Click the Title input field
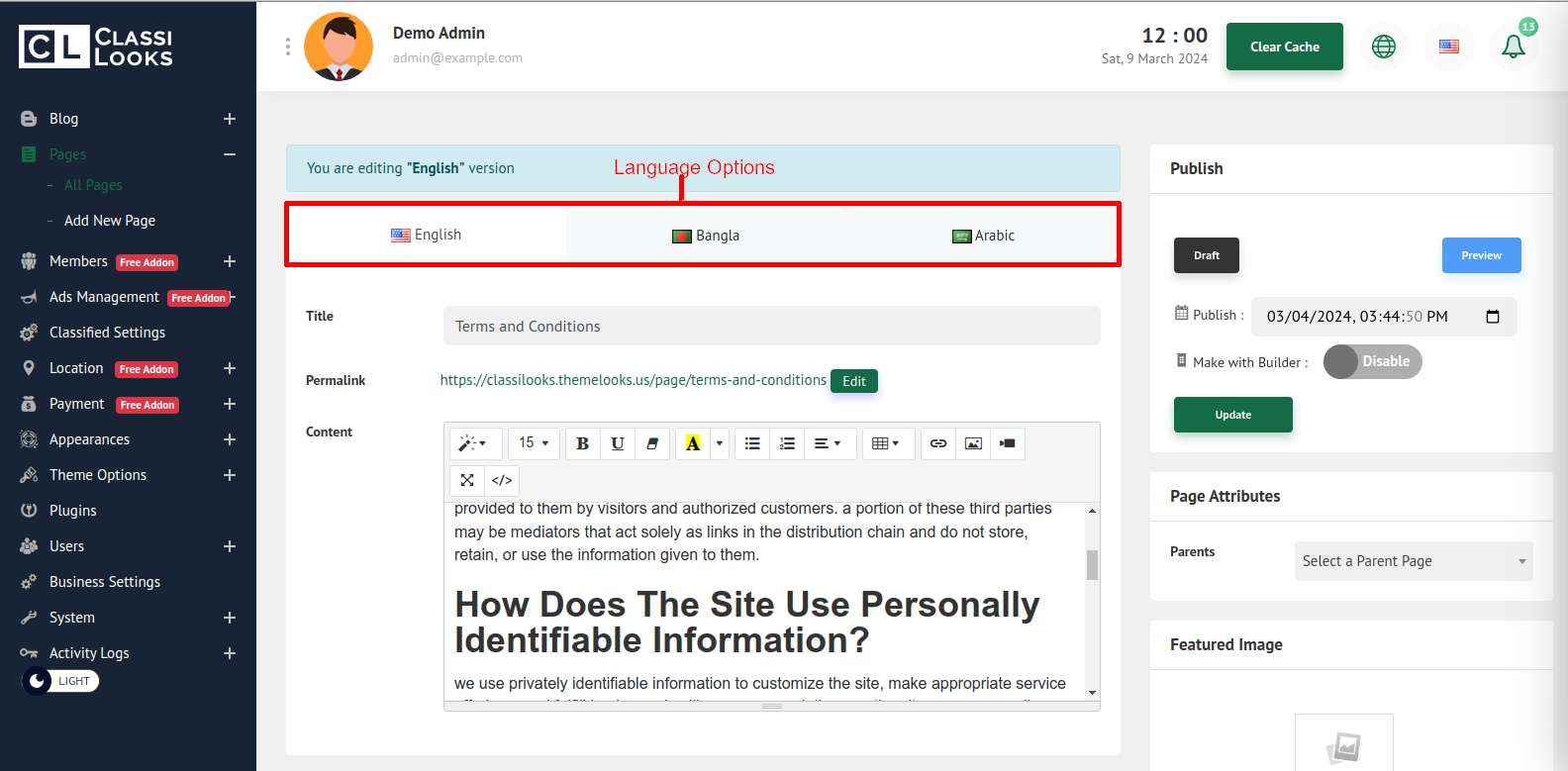Image resolution: width=1568 pixels, height=771 pixels. 771,326
